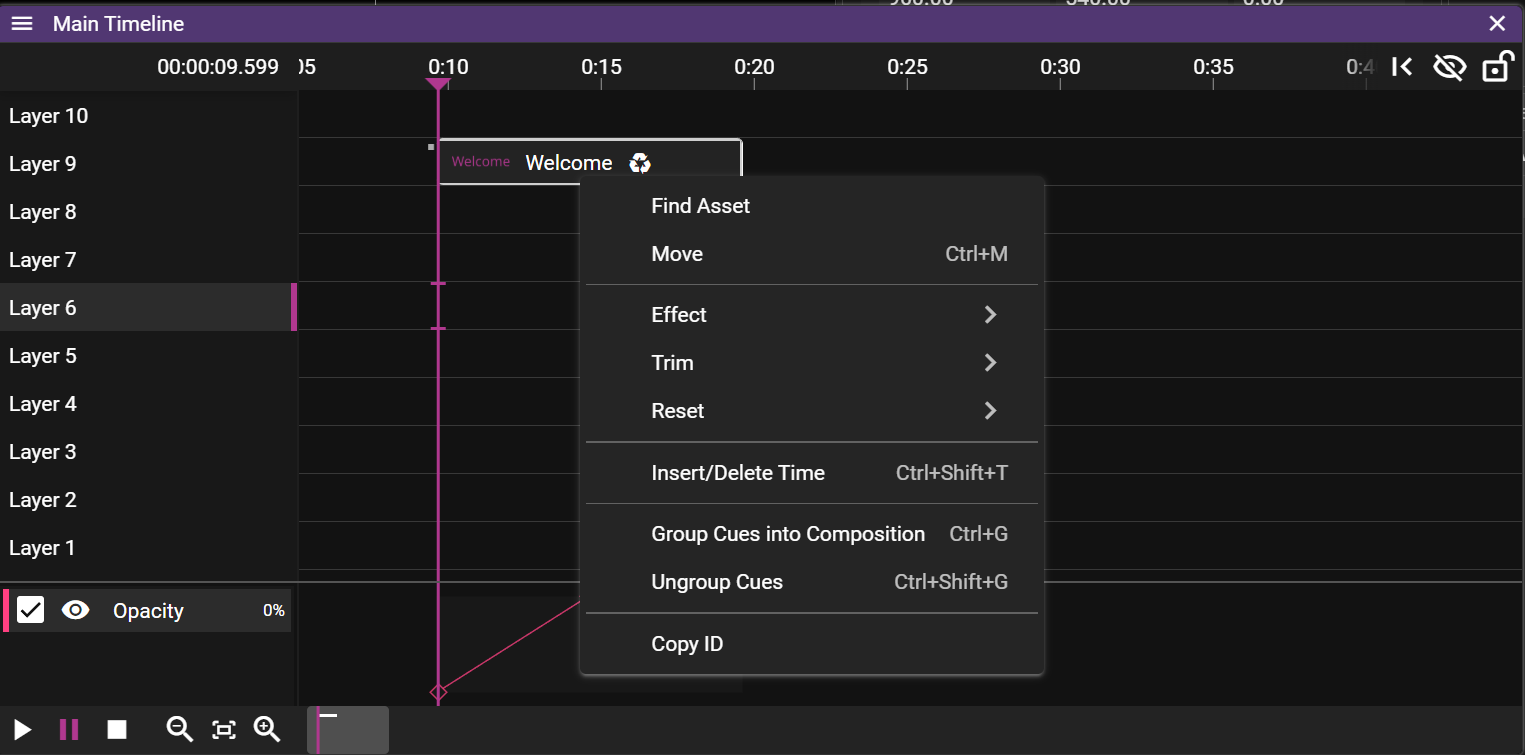This screenshot has width=1525, height=755.
Task: Toggle the crossed-out eye visibility icon
Action: click(1449, 67)
